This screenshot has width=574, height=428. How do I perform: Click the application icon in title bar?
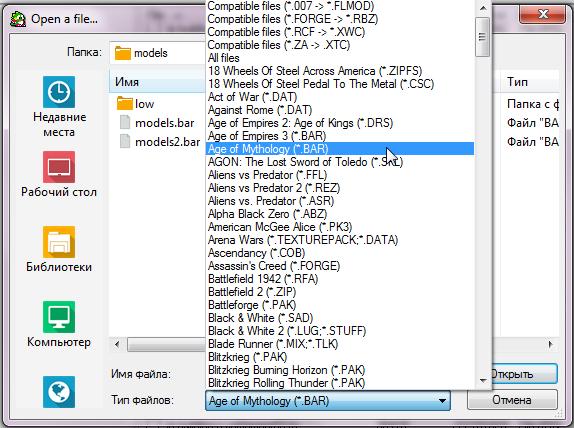click(18, 19)
